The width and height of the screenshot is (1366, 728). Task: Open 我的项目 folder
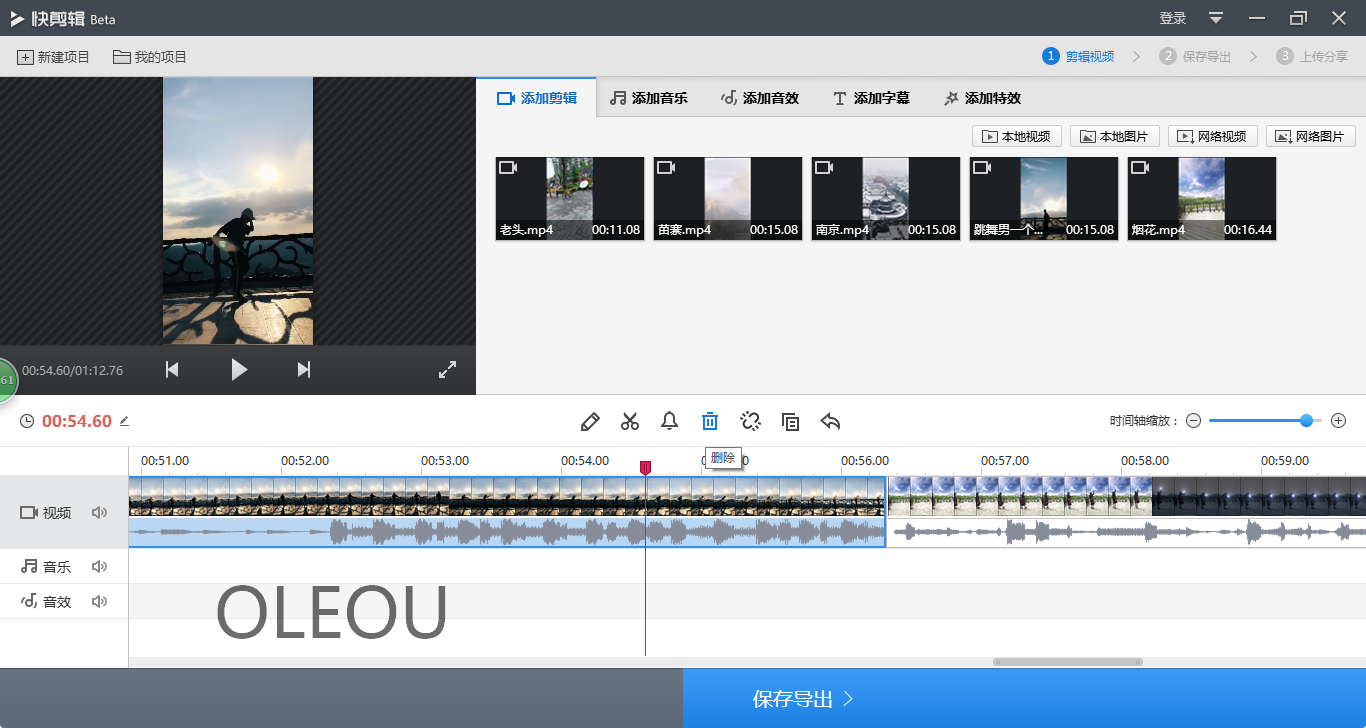150,57
